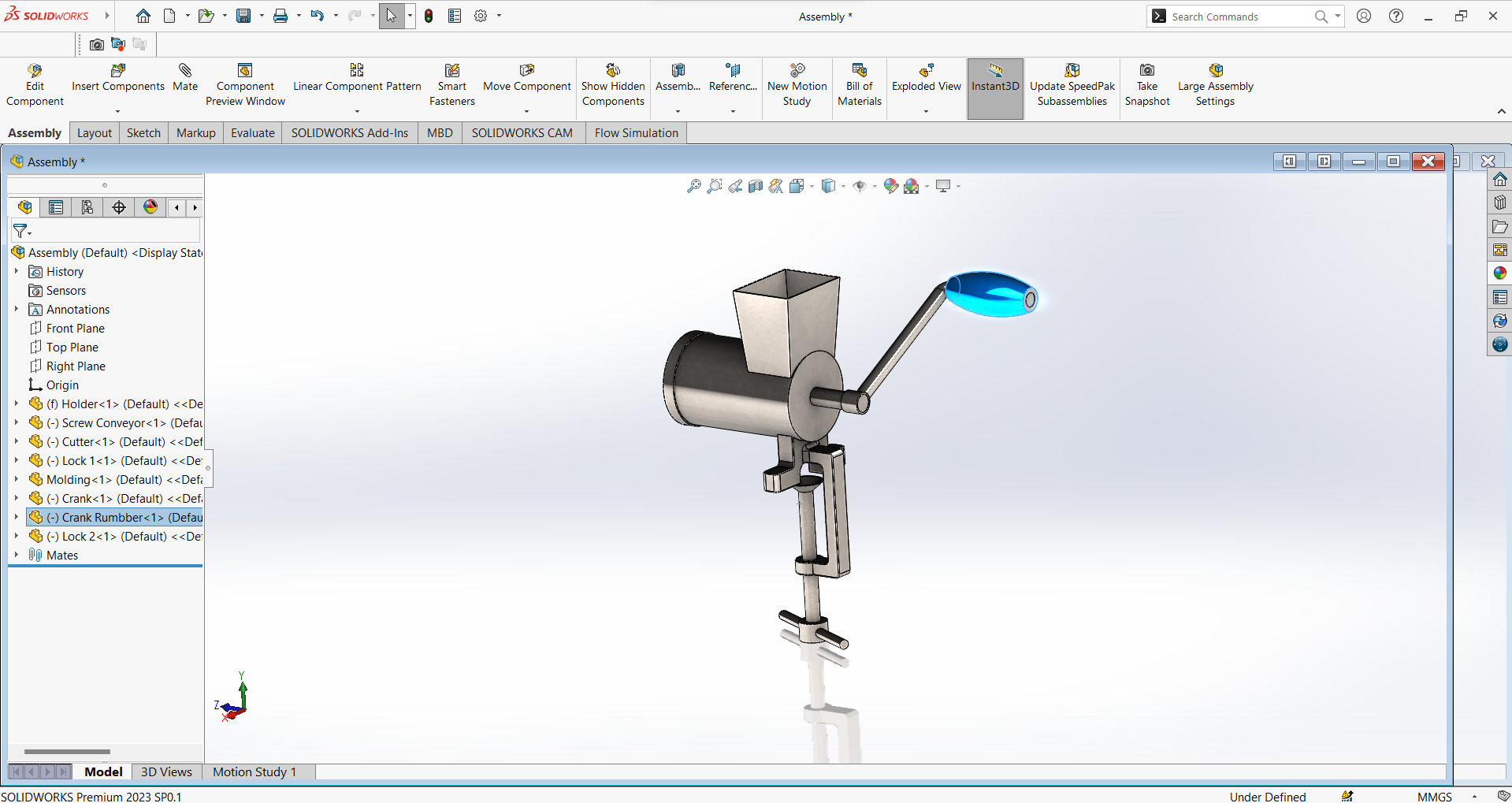Click the MMGS unit system status
The height and width of the screenshot is (803, 1512).
[x=1434, y=797]
